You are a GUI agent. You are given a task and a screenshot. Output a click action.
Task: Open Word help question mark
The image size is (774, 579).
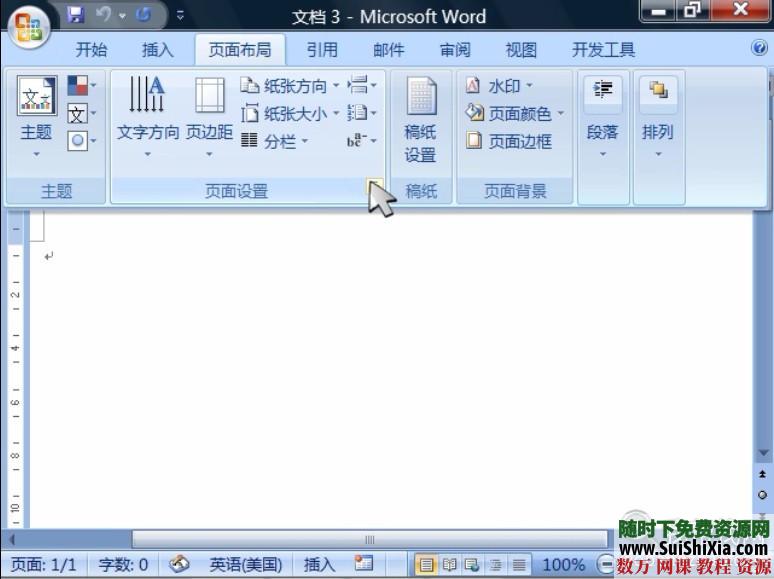pos(759,48)
